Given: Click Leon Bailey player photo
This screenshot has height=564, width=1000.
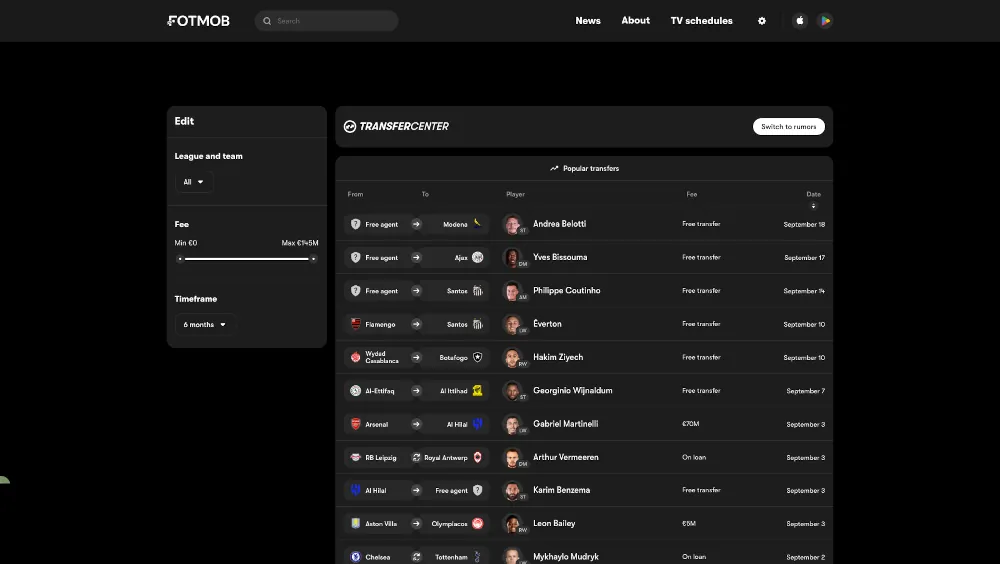Looking at the screenshot, I should pos(512,523).
